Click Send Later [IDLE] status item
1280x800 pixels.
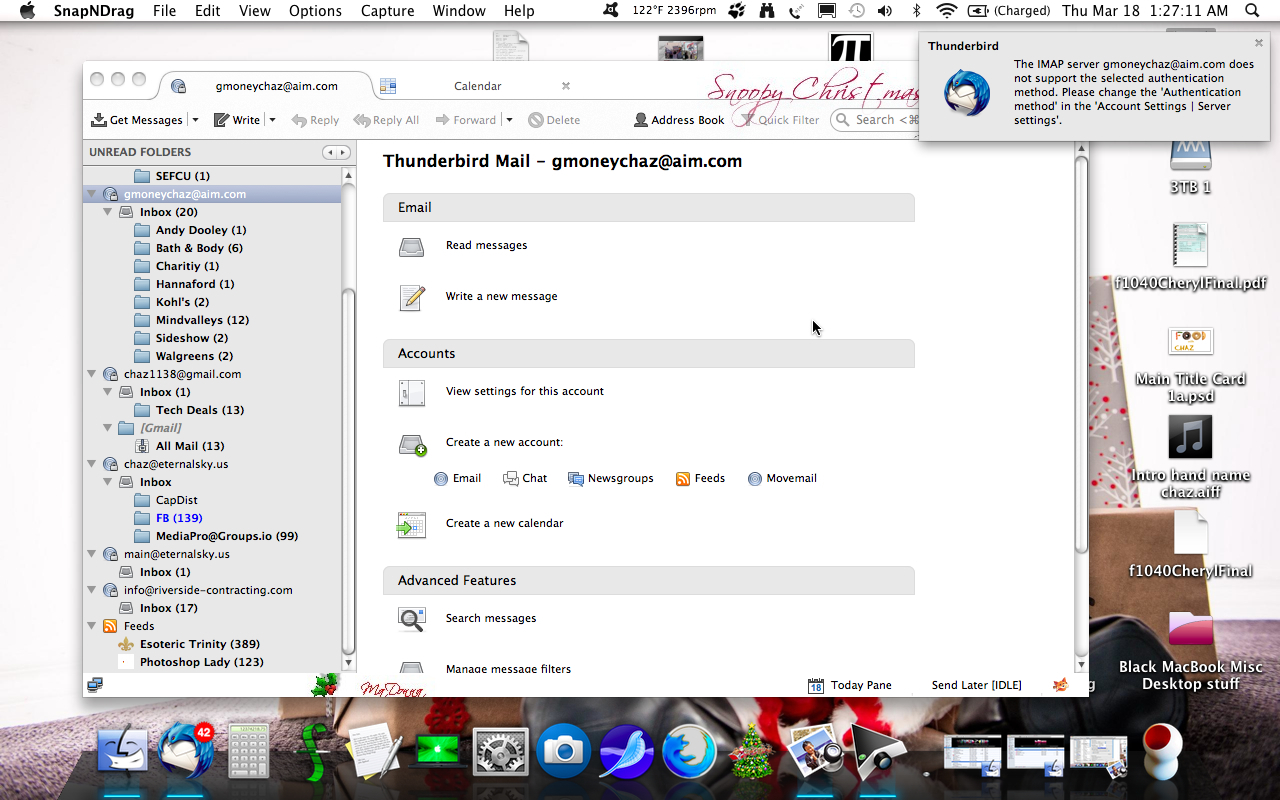(976, 685)
